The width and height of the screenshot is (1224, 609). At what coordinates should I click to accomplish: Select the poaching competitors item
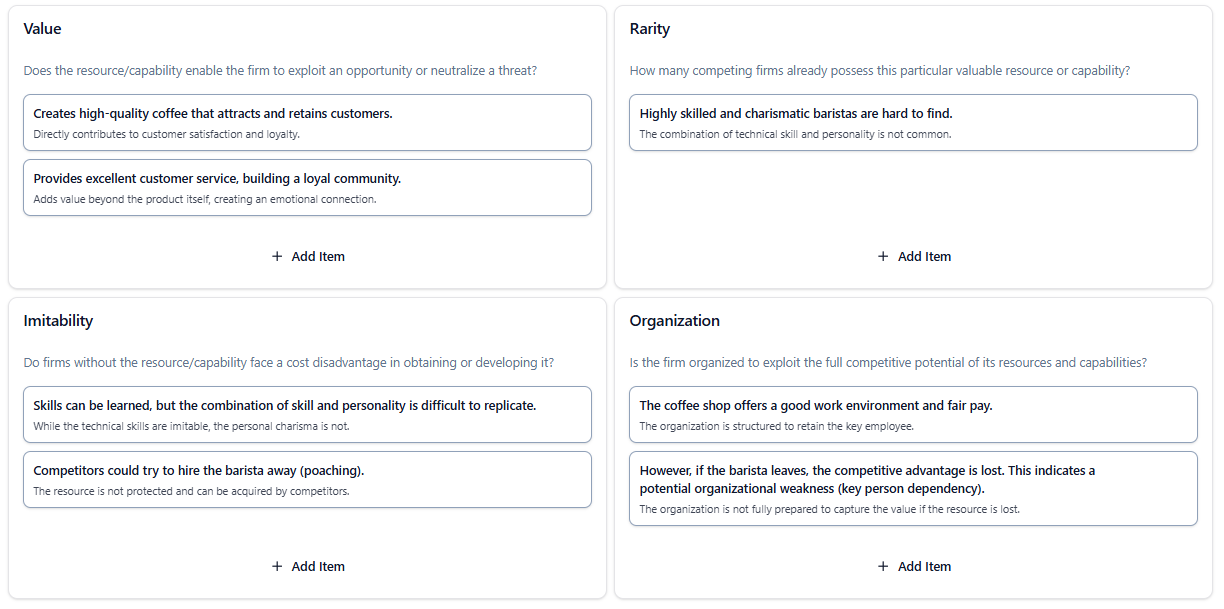point(308,480)
